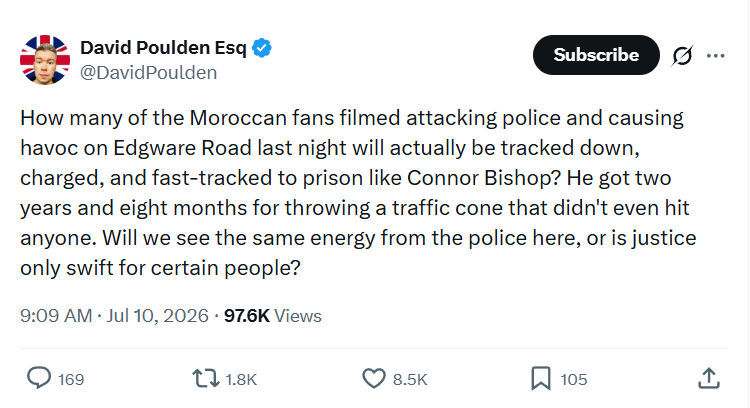Viewport: 750px width, 408px height.
Task: Open the @DavidPoulden handle link
Action: [148, 73]
